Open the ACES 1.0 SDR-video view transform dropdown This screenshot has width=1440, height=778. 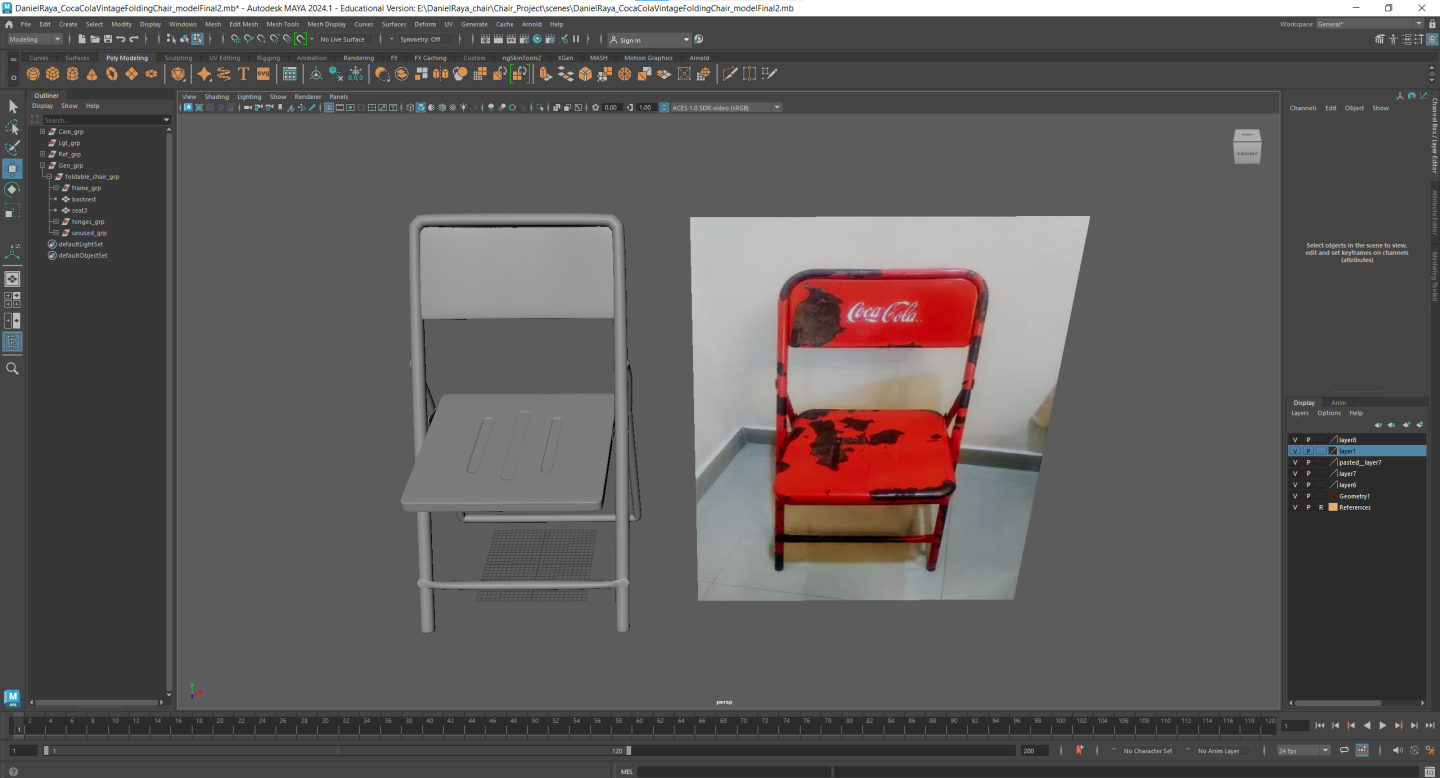(726, 107)
